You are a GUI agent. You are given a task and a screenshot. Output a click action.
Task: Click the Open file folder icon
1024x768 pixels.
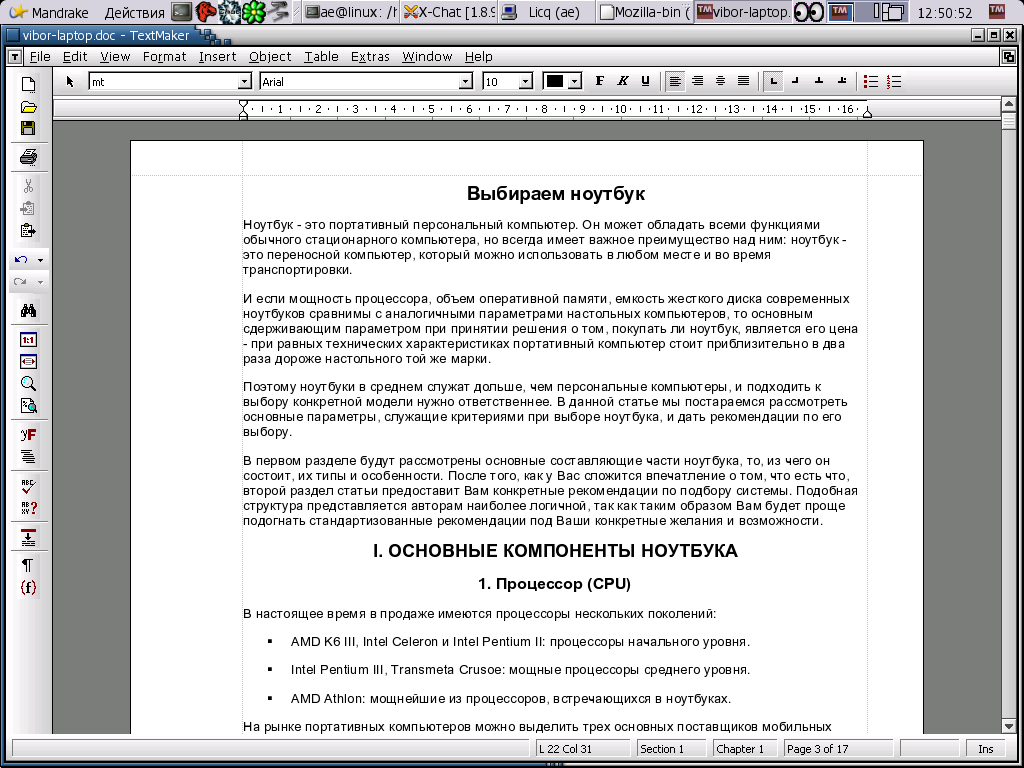(x=28, y=106)
